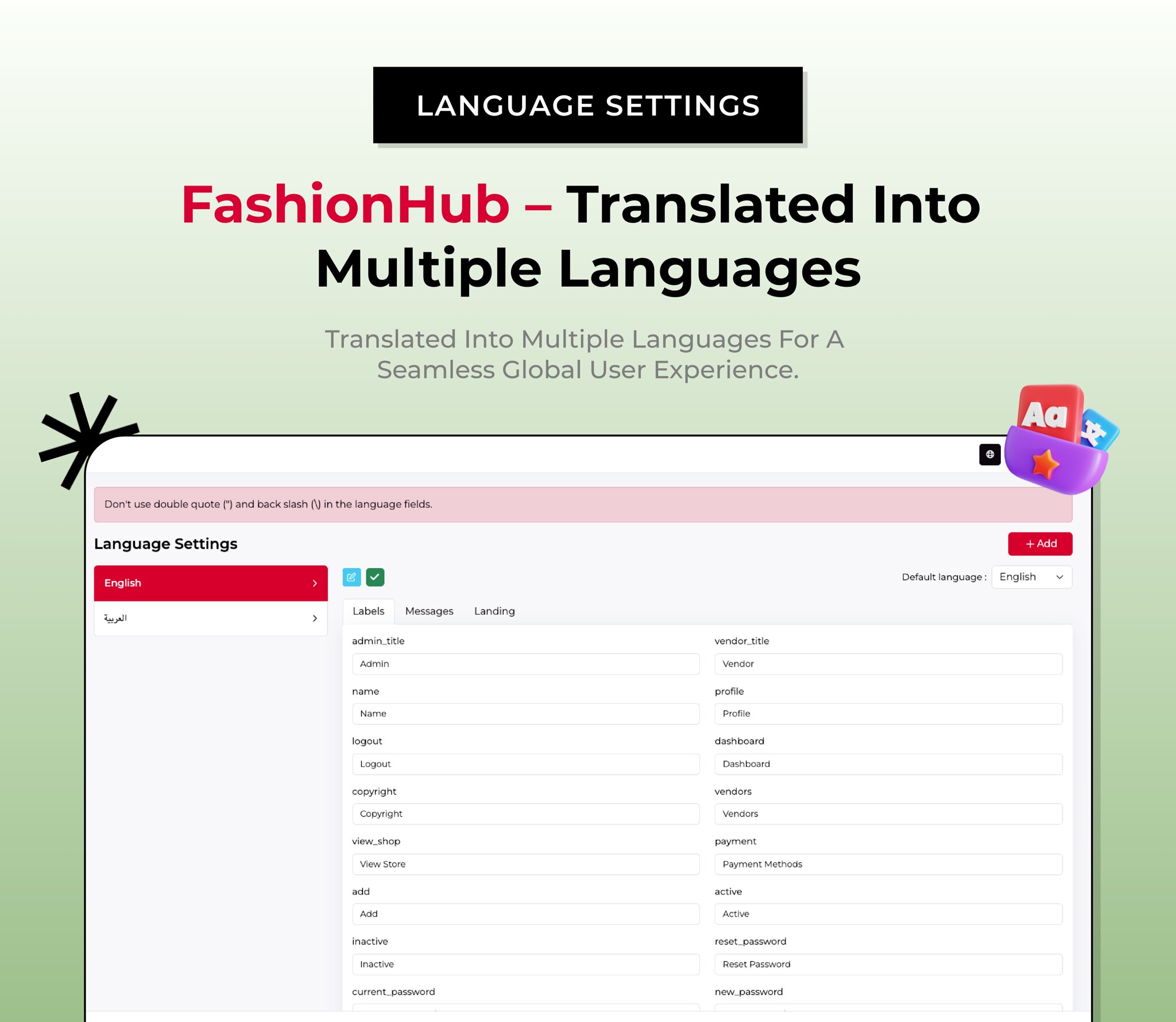
Task: Click the inactive input field
Action: [525, 964]
